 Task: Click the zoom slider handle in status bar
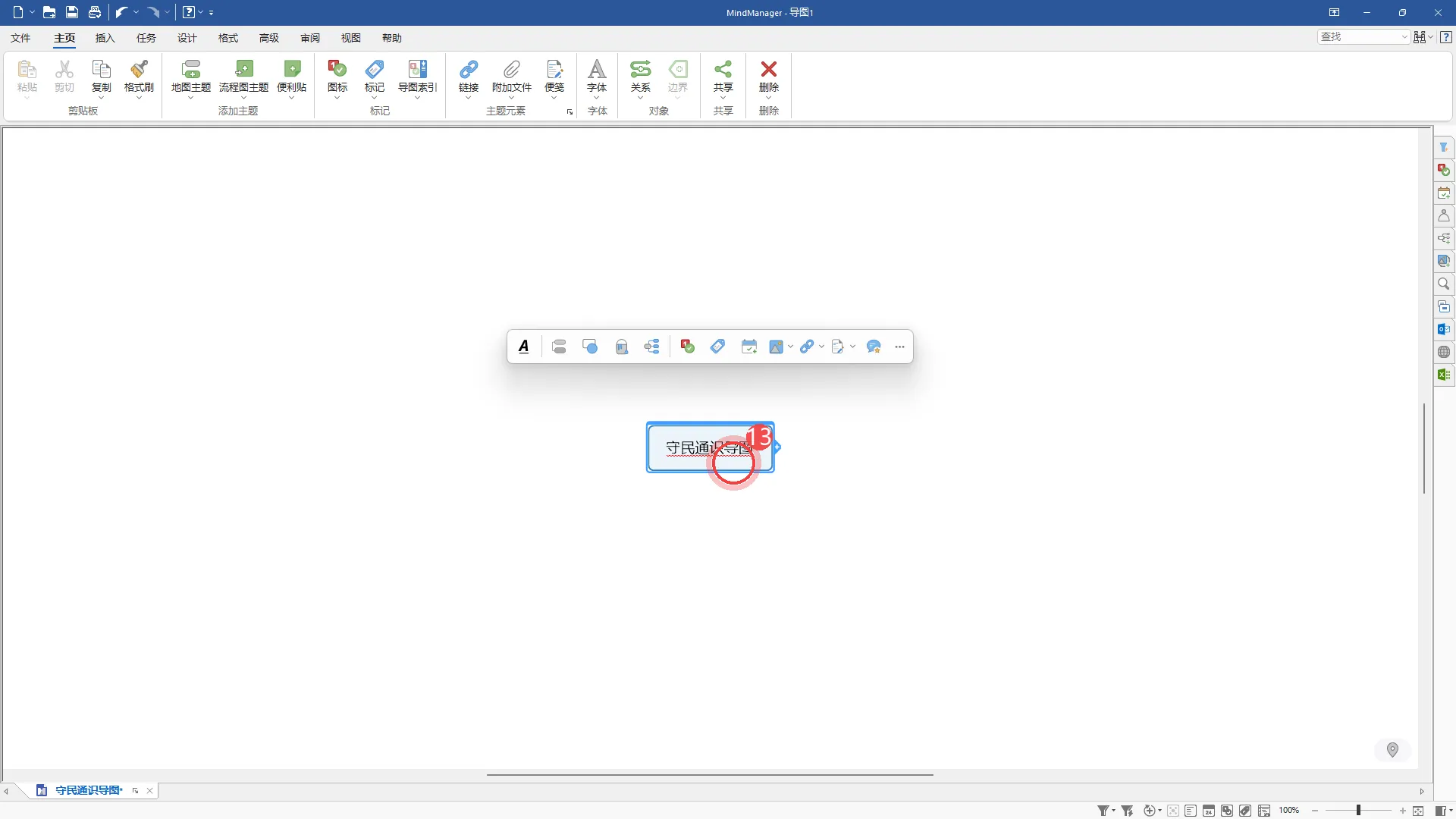(1358, 811)
